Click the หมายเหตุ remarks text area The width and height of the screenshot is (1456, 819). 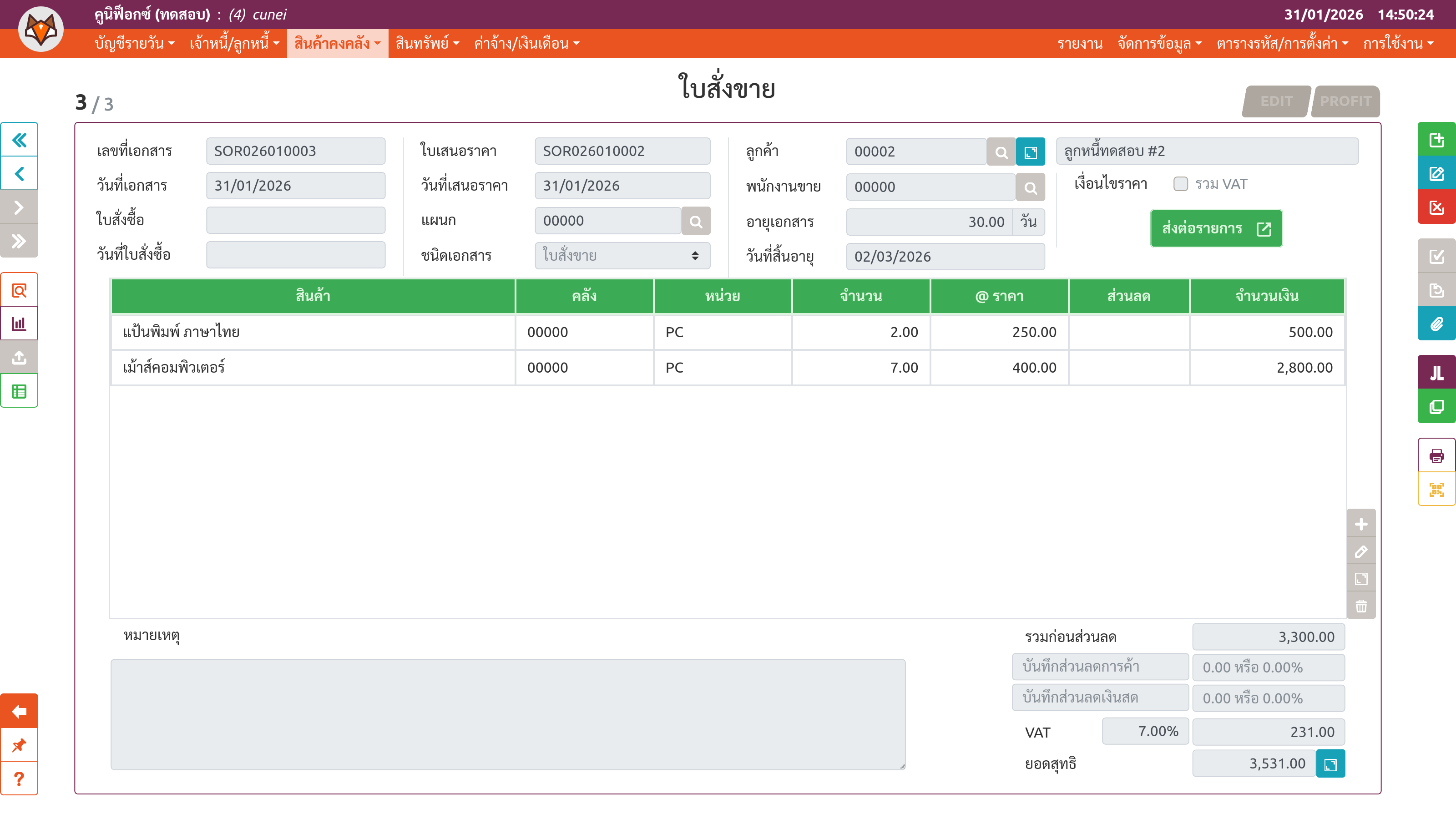point(508,714)
